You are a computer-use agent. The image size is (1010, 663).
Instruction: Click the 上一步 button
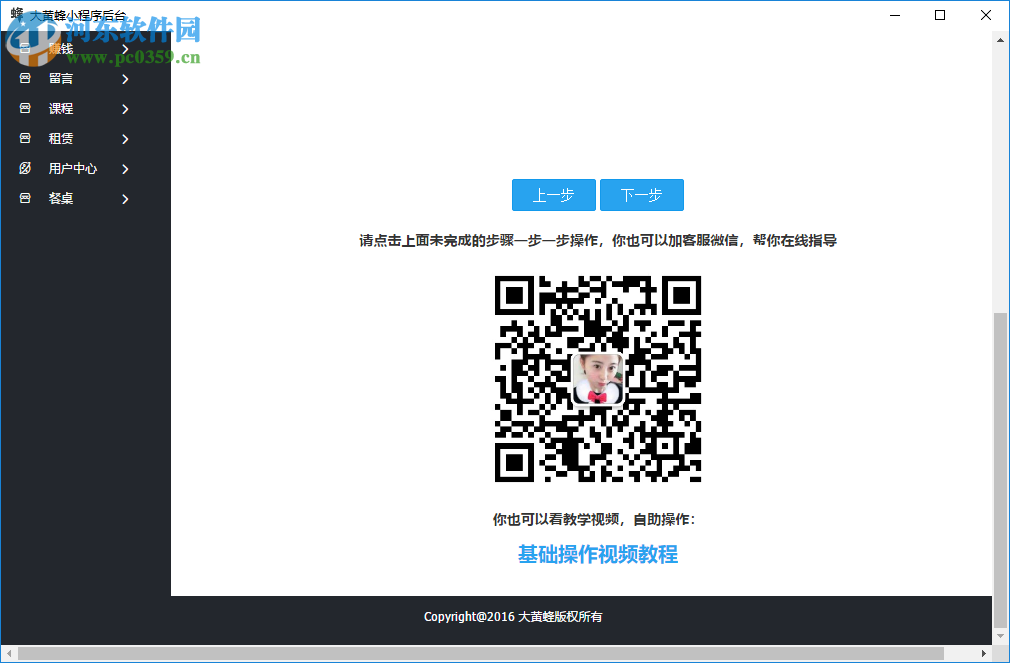coord(553,195)
